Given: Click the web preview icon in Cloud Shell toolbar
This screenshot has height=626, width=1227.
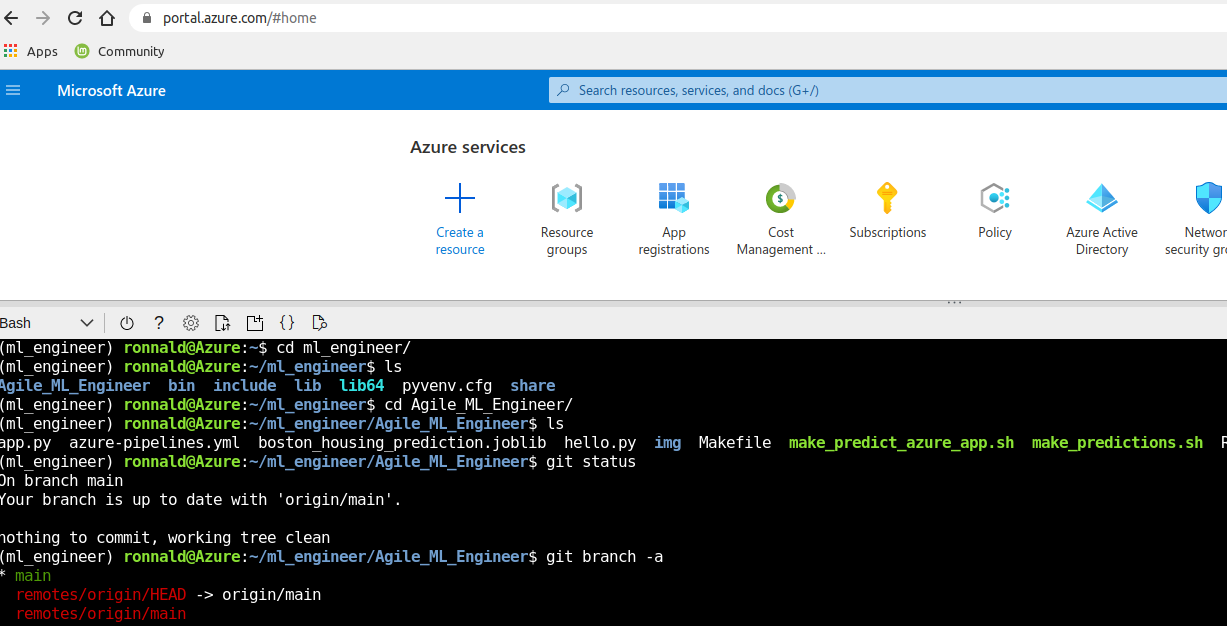Looking at the screenshot, I should point(319,323).
